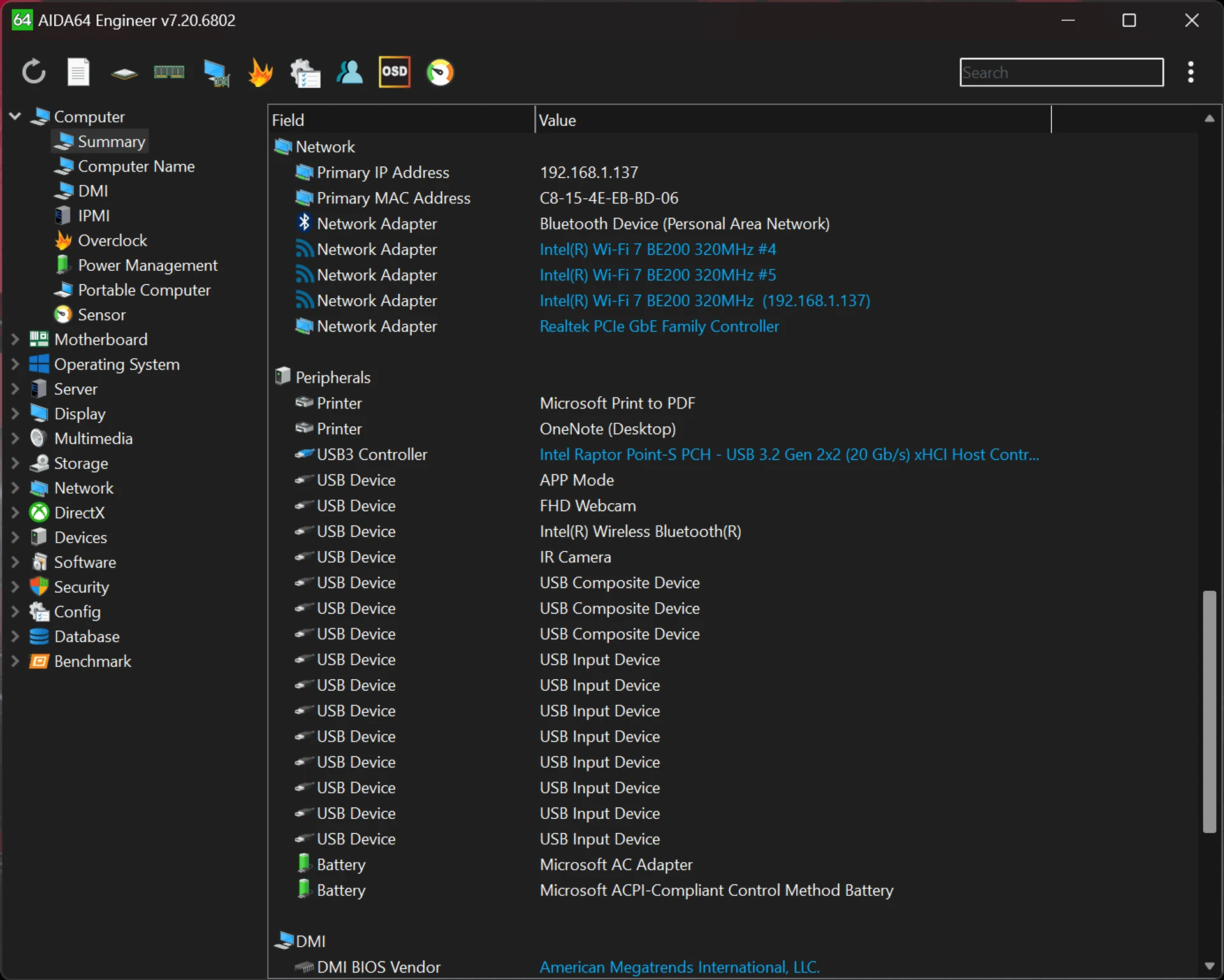
Task: Click the user profile toolbar icon
Action: pos(349,72)
